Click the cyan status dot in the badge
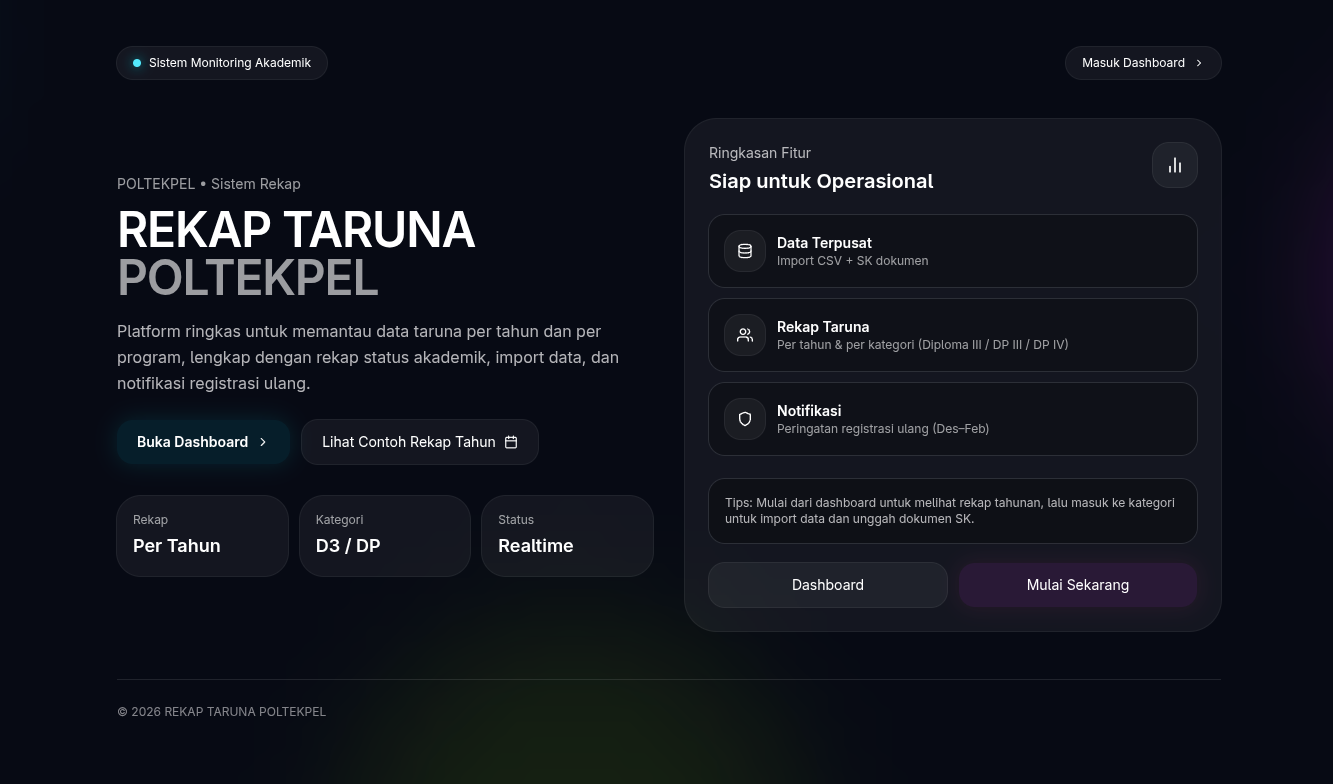Image resolution: width=1333 pixels, height=784 pixels. pyautogui.click(x=137, y=63)
